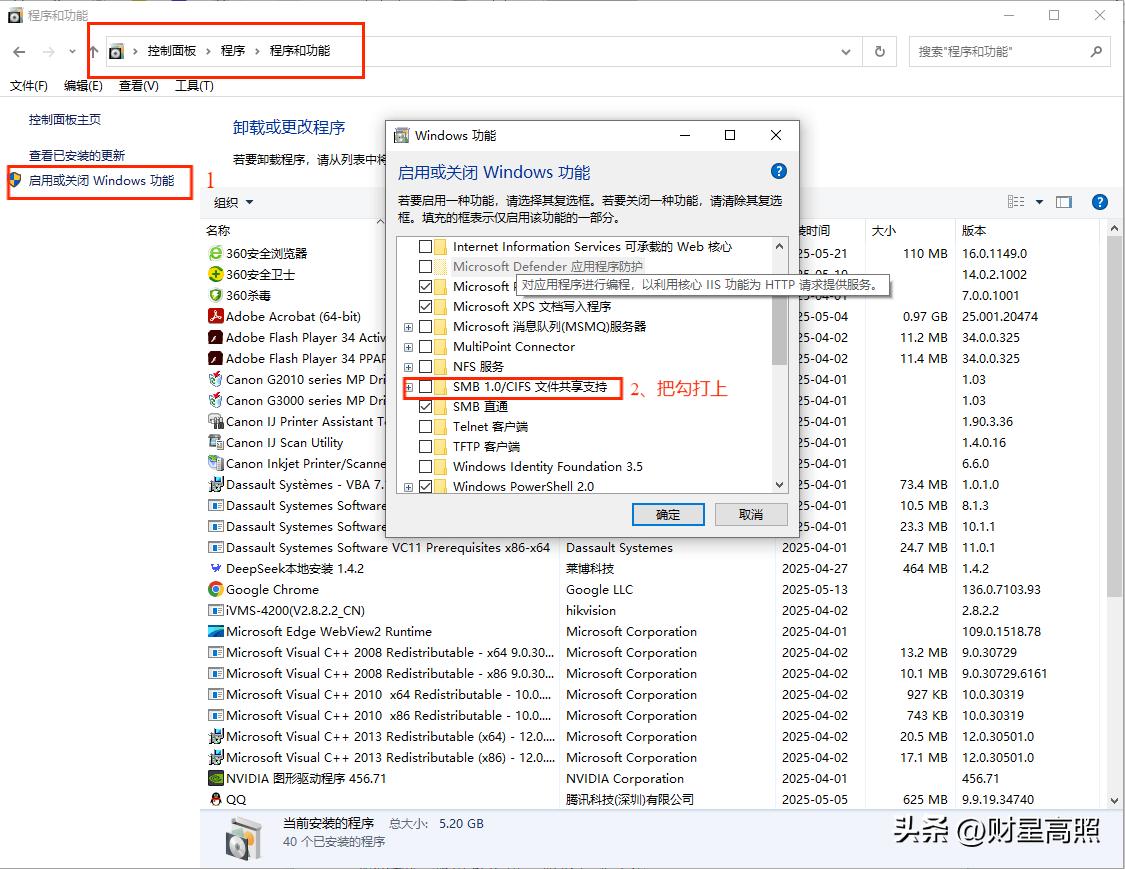The height and width of the screenshot is (869, 1125).
Task: Click the 确定 button in the dialog
Action: tap(668, 514)
